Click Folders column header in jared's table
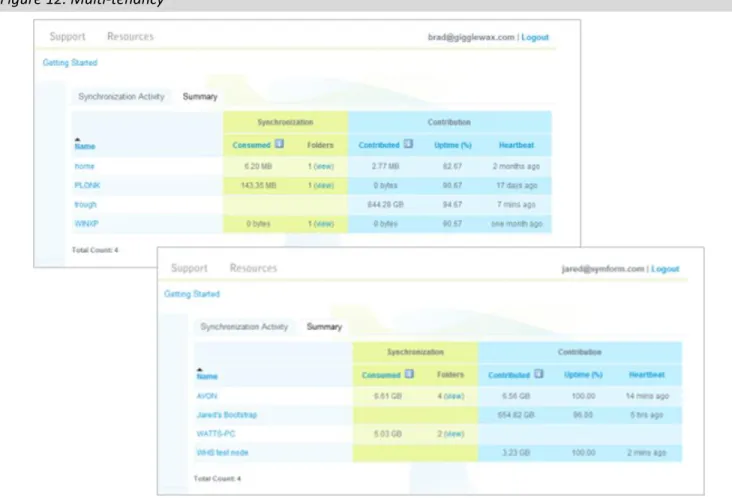Screen dimensions: 732x498 450,375
